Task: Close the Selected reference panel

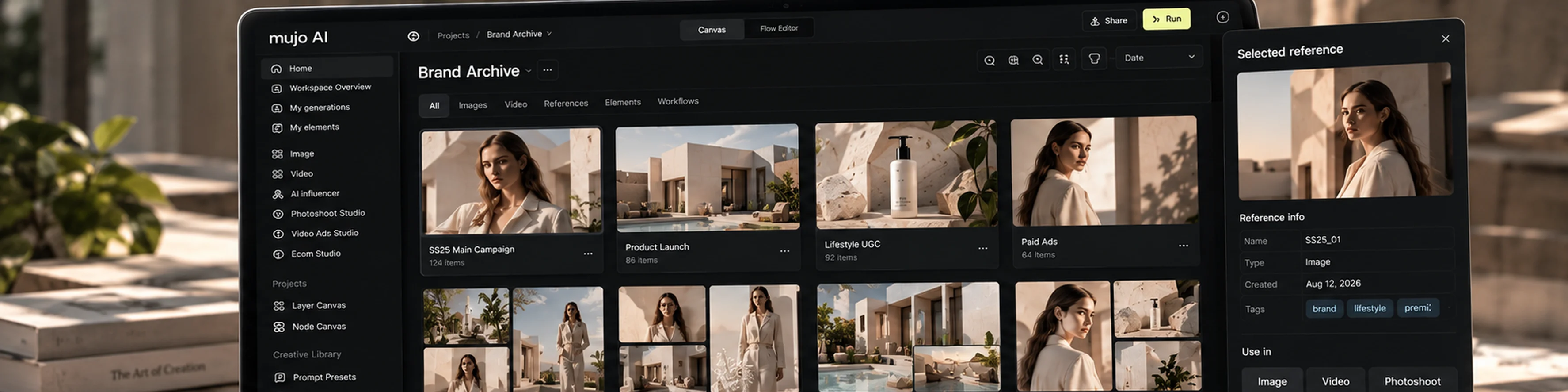Action: point(1445,38)
